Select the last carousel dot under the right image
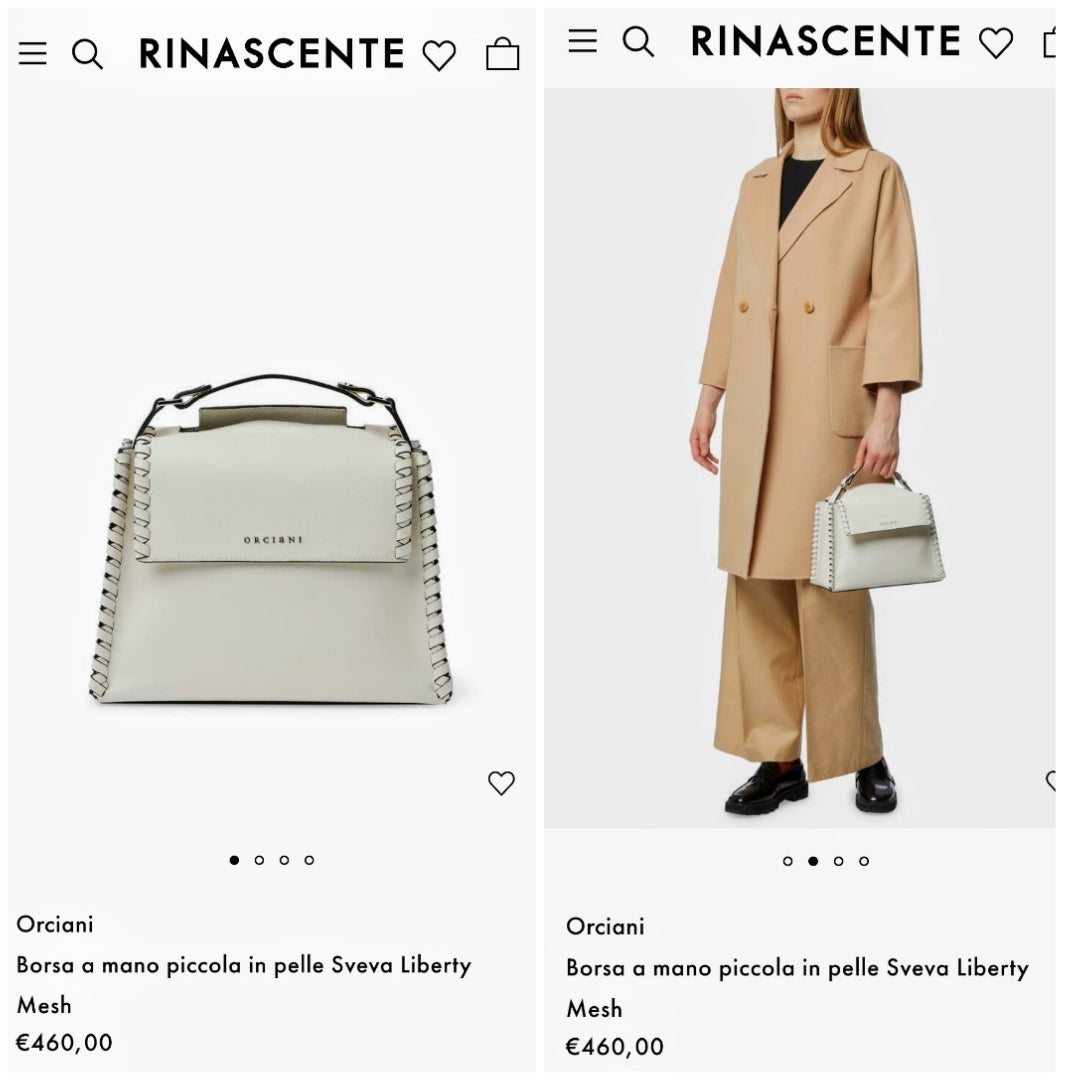This screenshot has height=1080, width=1080. [x=864, y=861]
